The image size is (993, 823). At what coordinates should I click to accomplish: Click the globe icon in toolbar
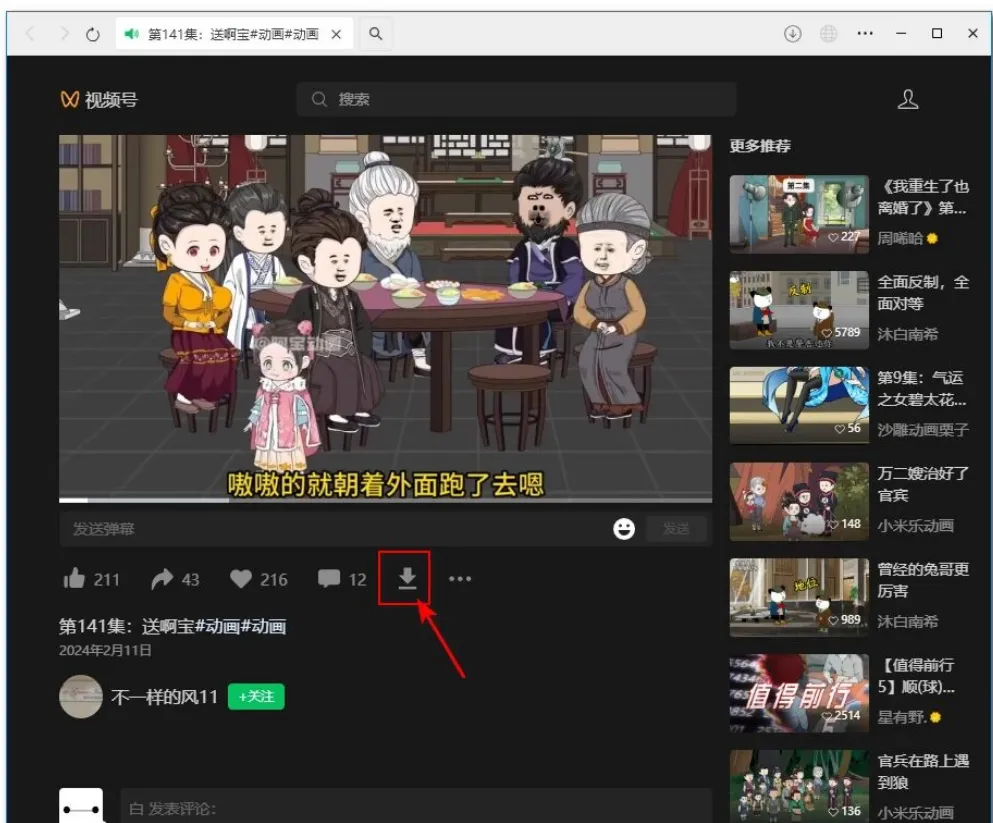[828, 34]
